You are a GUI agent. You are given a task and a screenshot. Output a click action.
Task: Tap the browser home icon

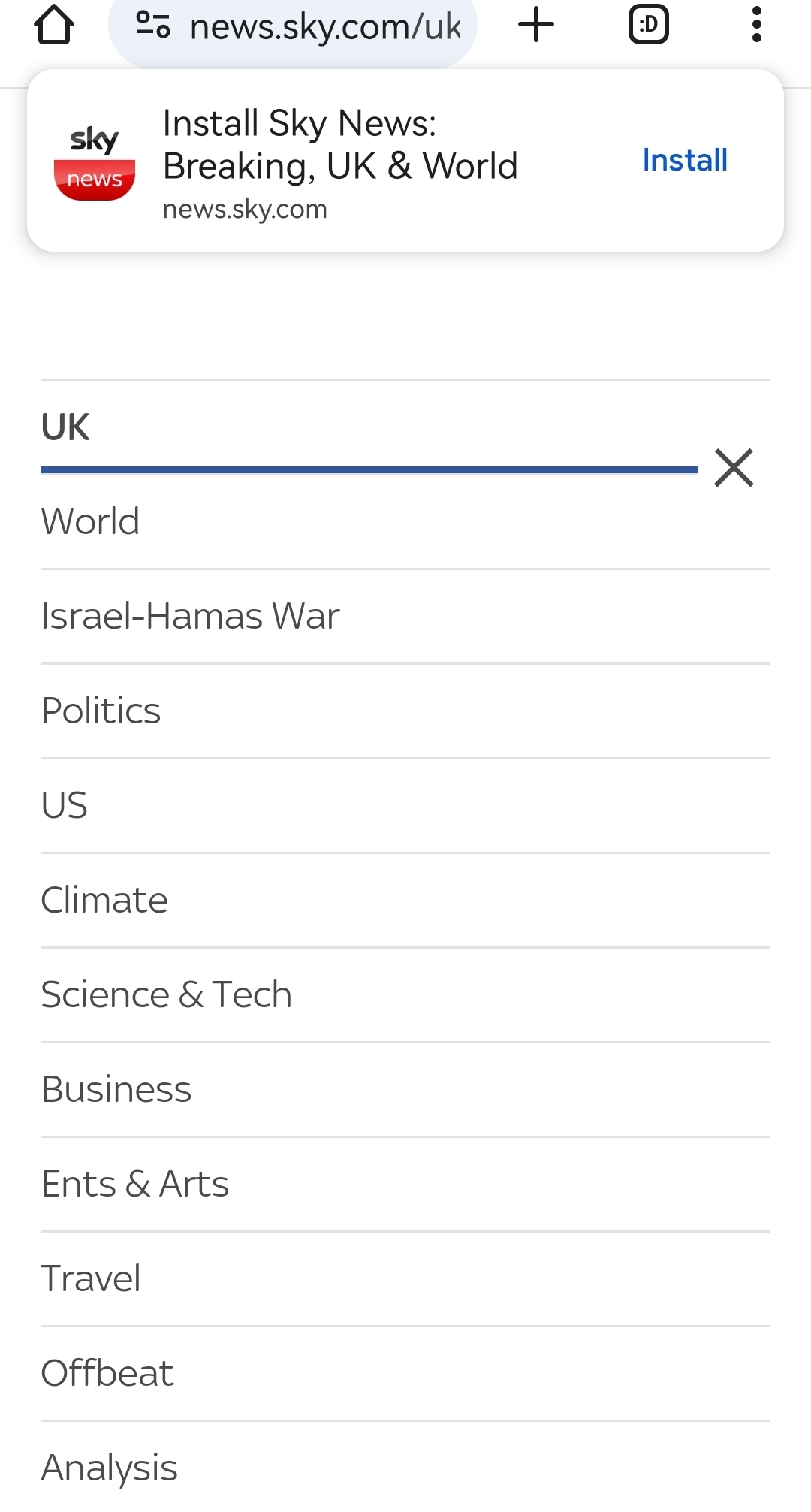pos(54,26)
